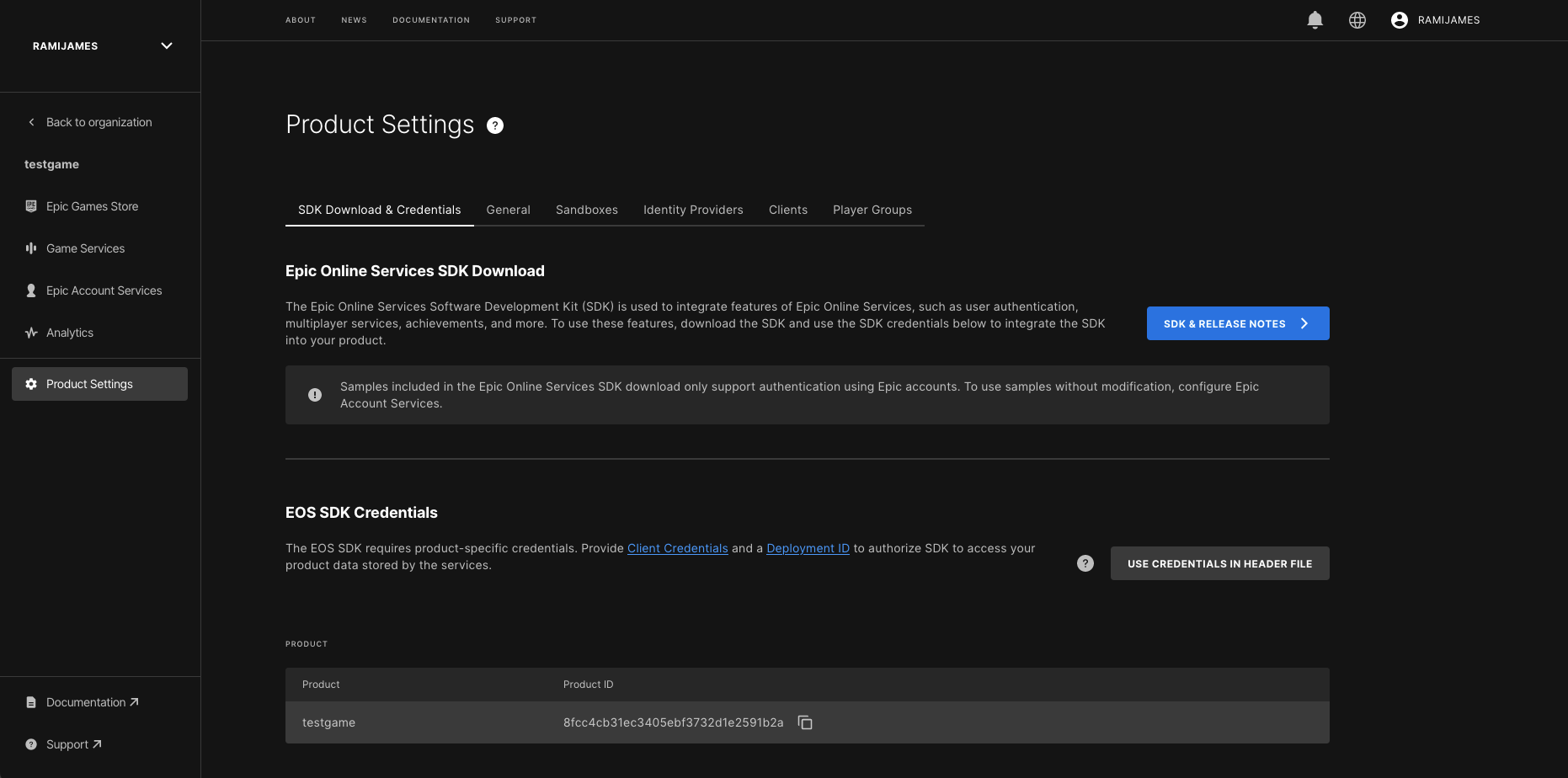Open the Clients tab
The height and width of the screenshot is (778, 1568).
(x=788, y=210)
